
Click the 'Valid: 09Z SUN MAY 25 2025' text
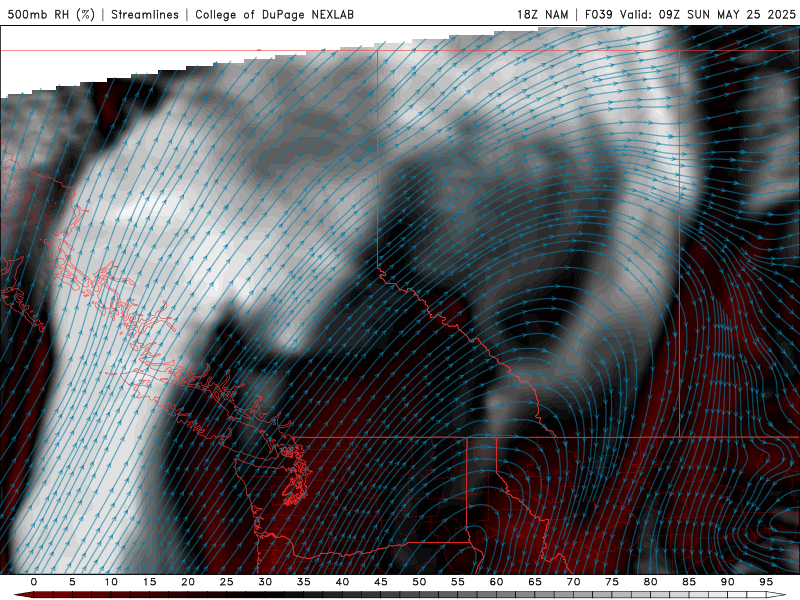[x=708, y=15]
